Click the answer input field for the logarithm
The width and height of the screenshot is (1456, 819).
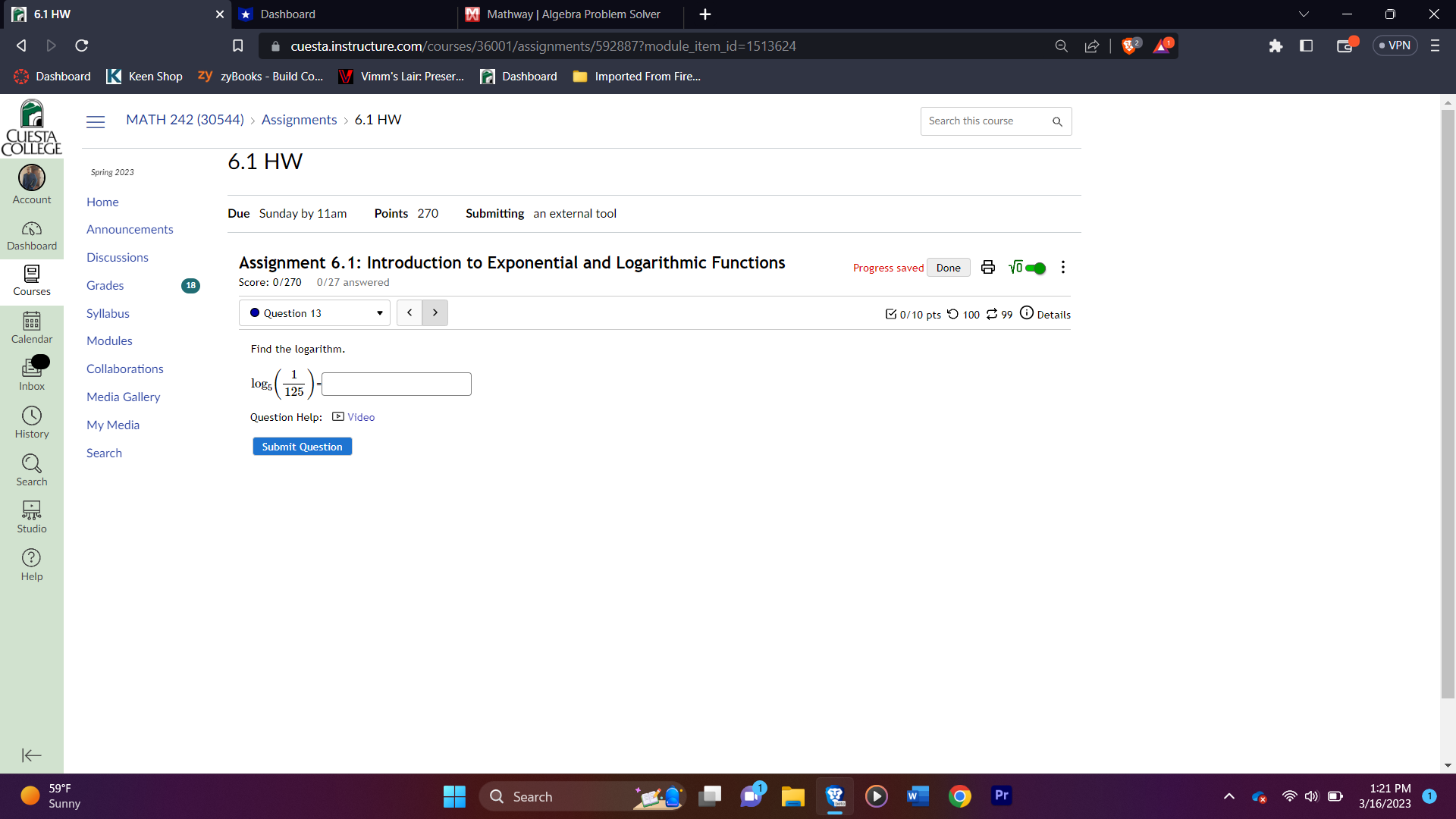[x=396, y=384]
